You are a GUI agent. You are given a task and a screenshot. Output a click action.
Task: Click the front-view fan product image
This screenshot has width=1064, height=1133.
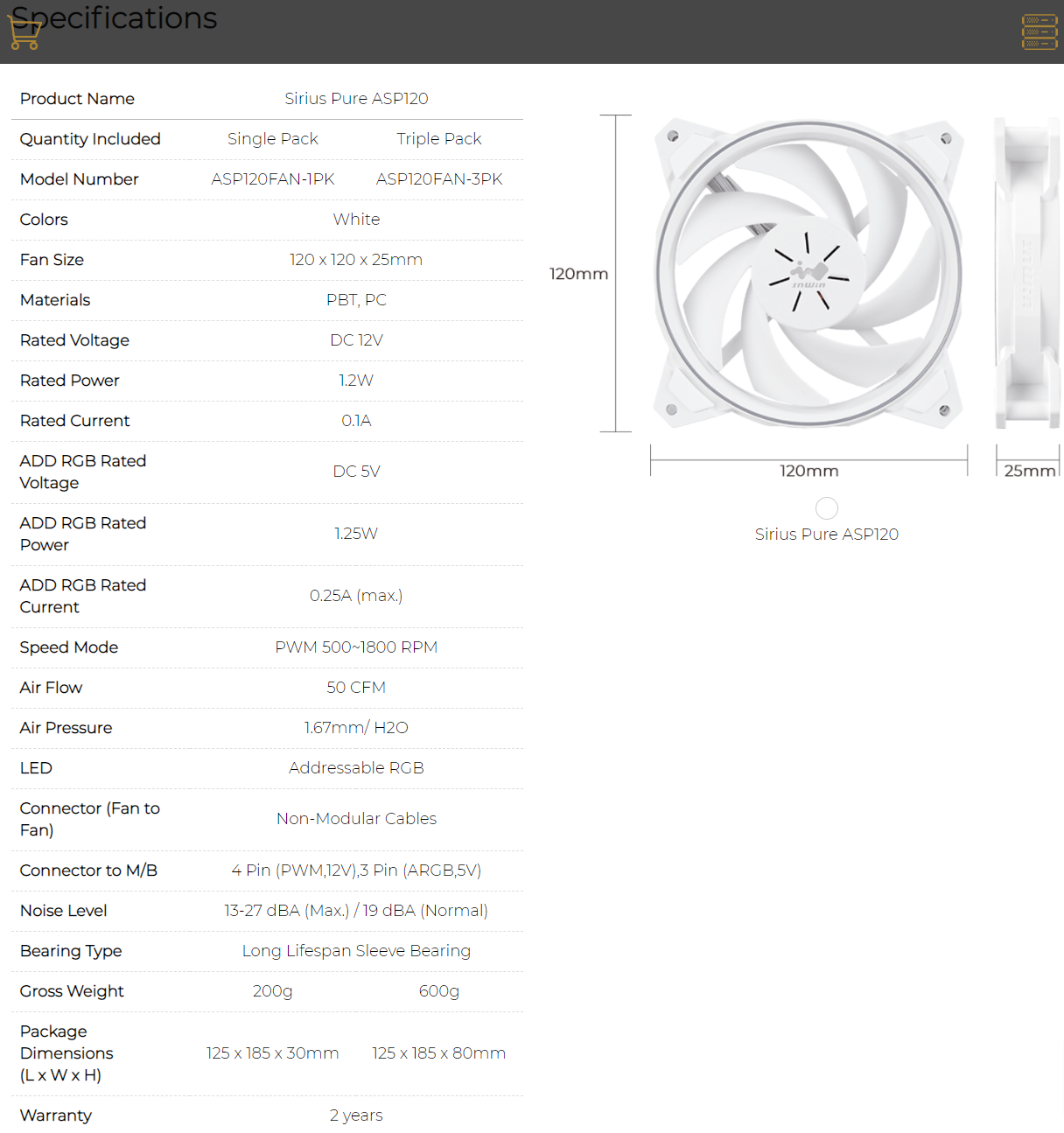tap(808, 274)
